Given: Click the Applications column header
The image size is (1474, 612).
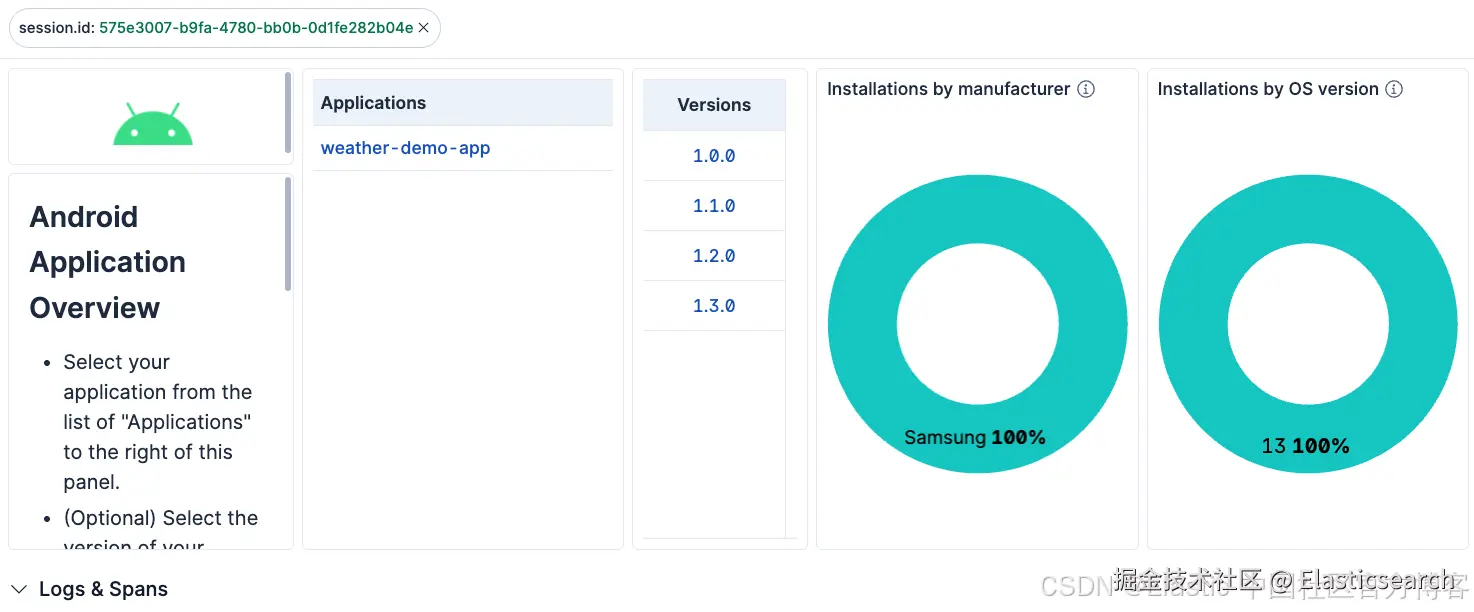Looking at the screenshot, I should tap(463, 103).
